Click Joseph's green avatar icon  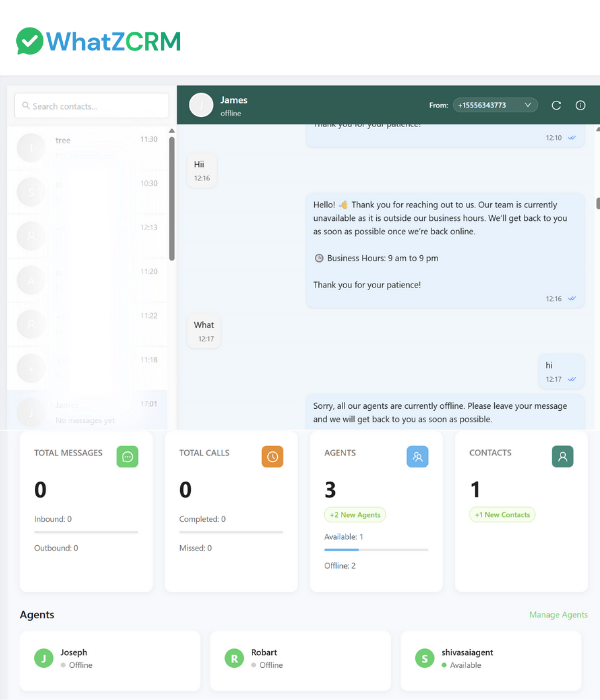(43, 658)
